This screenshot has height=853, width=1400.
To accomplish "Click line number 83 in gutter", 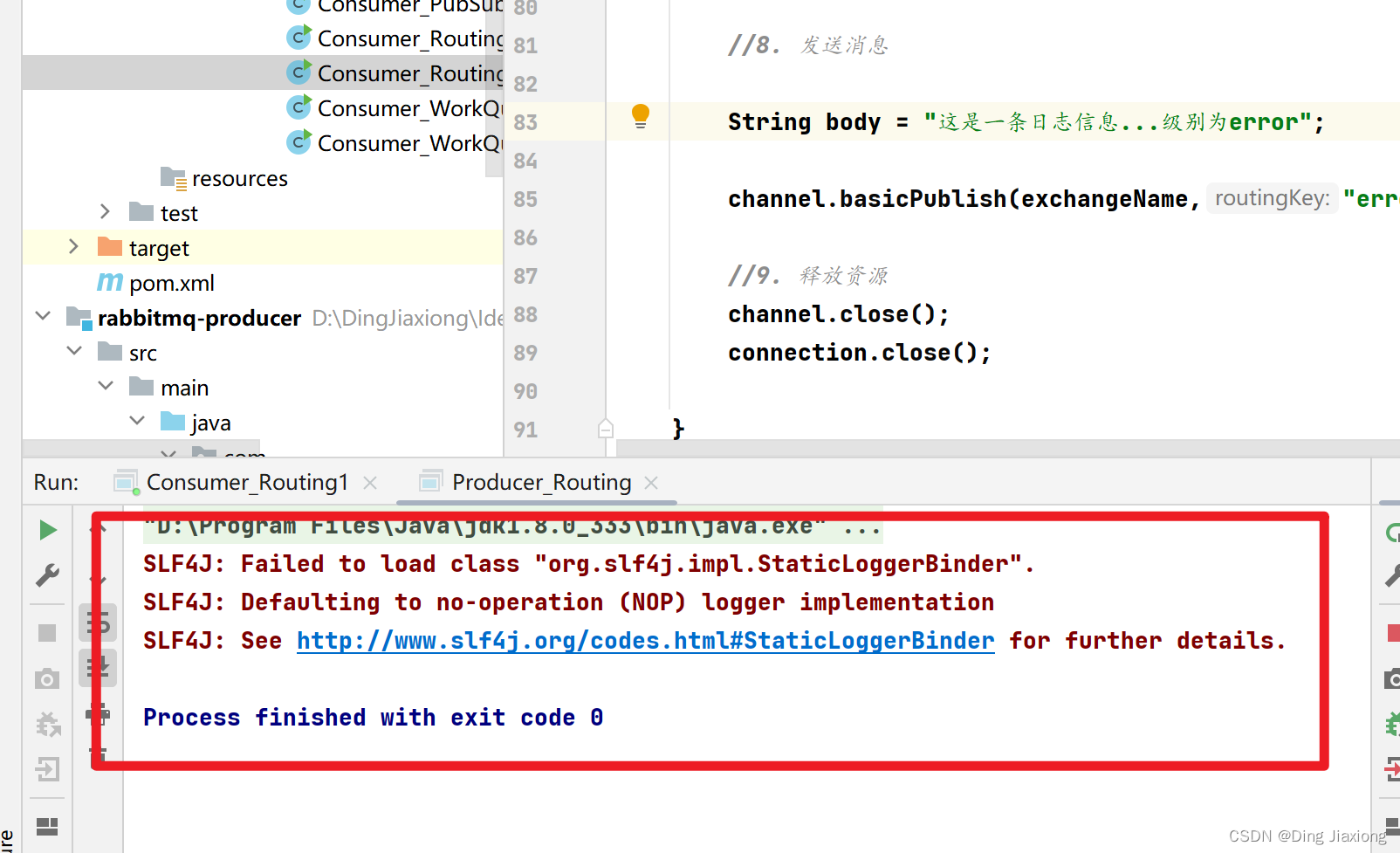I will (525, 122).
